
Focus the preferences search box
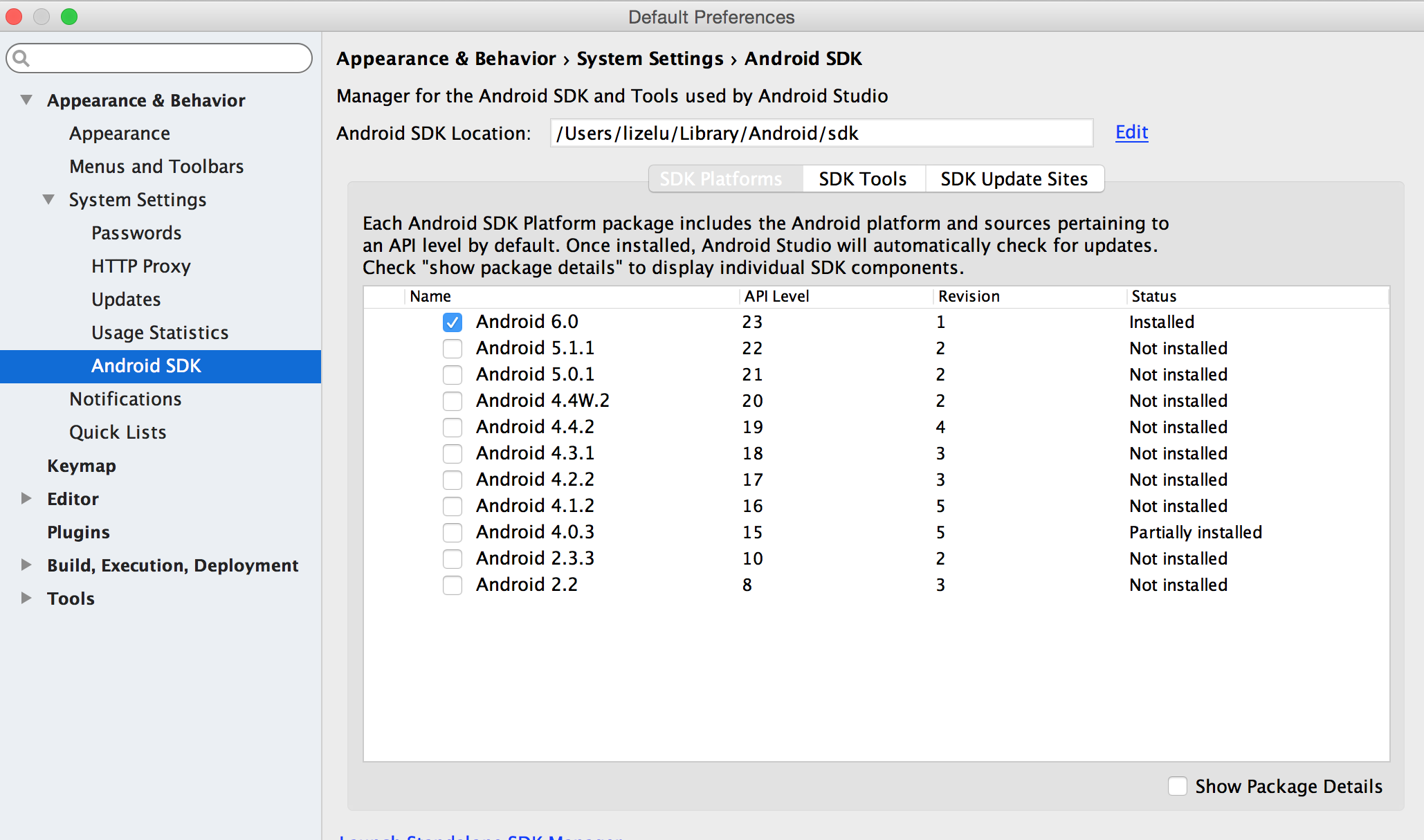166,58
